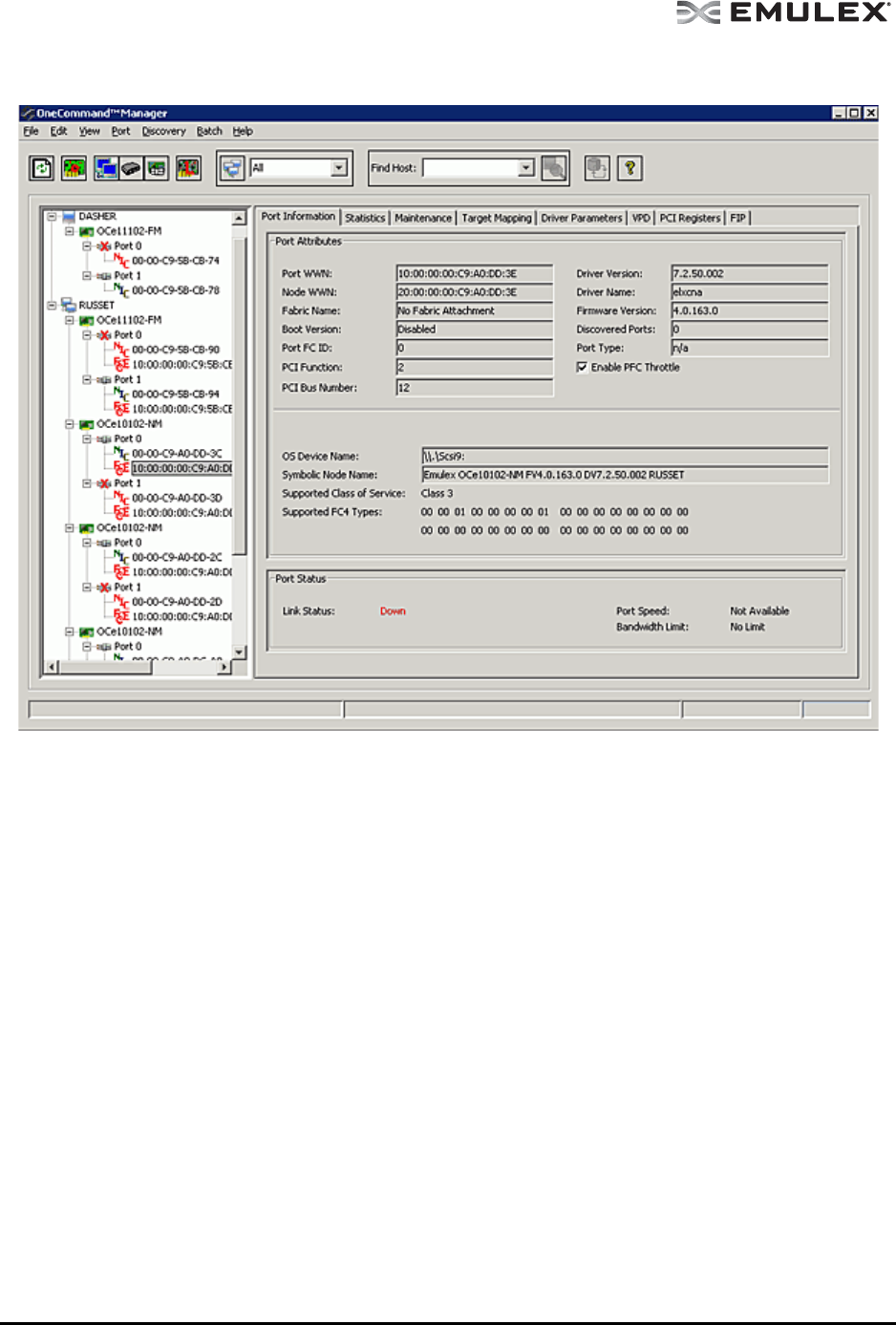
Task: Open the Edit menu
Action: click(x=58, y=131)
